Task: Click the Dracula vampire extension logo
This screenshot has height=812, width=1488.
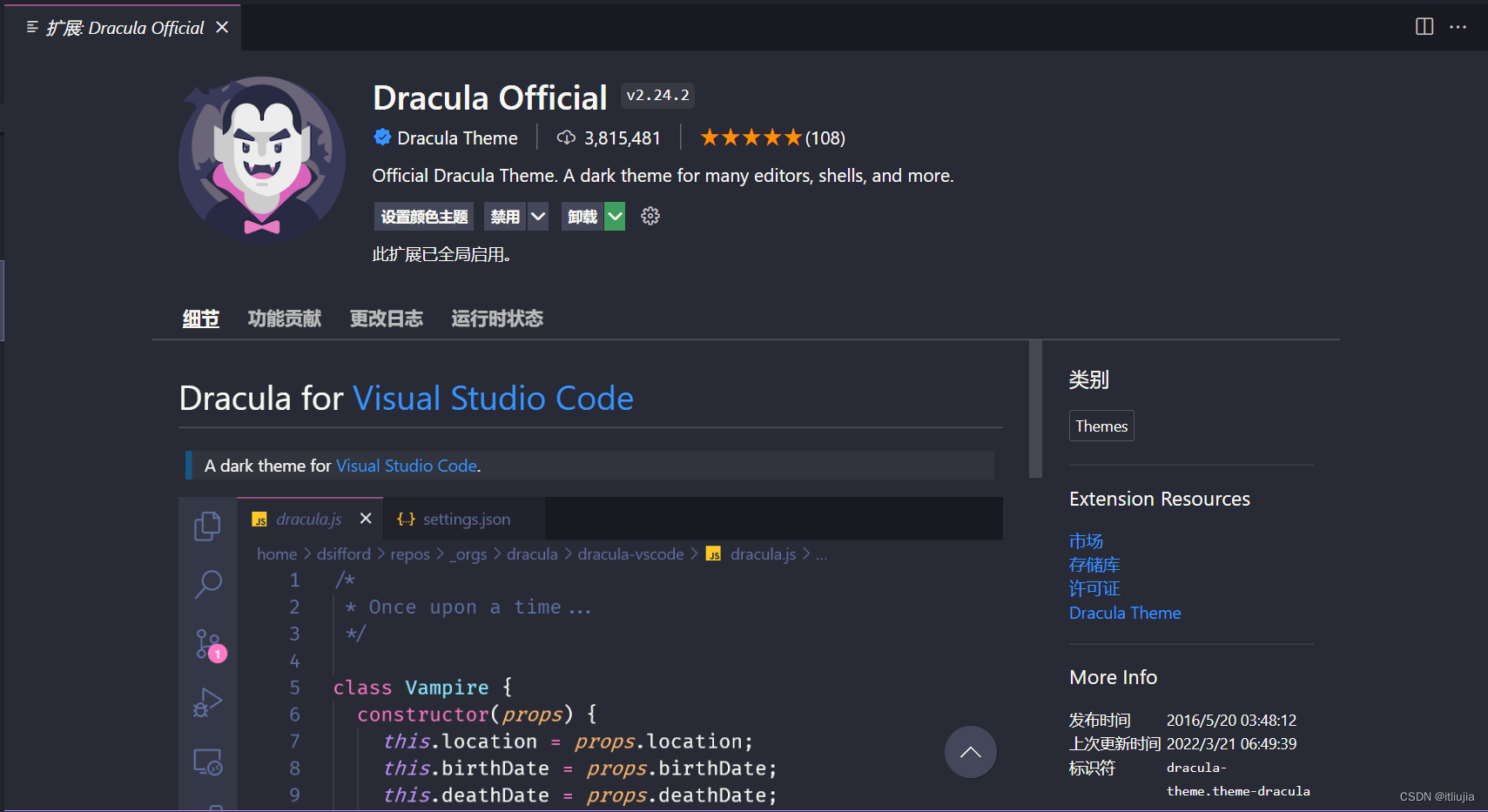Action: pyautogui.click(x=262, y=158)
